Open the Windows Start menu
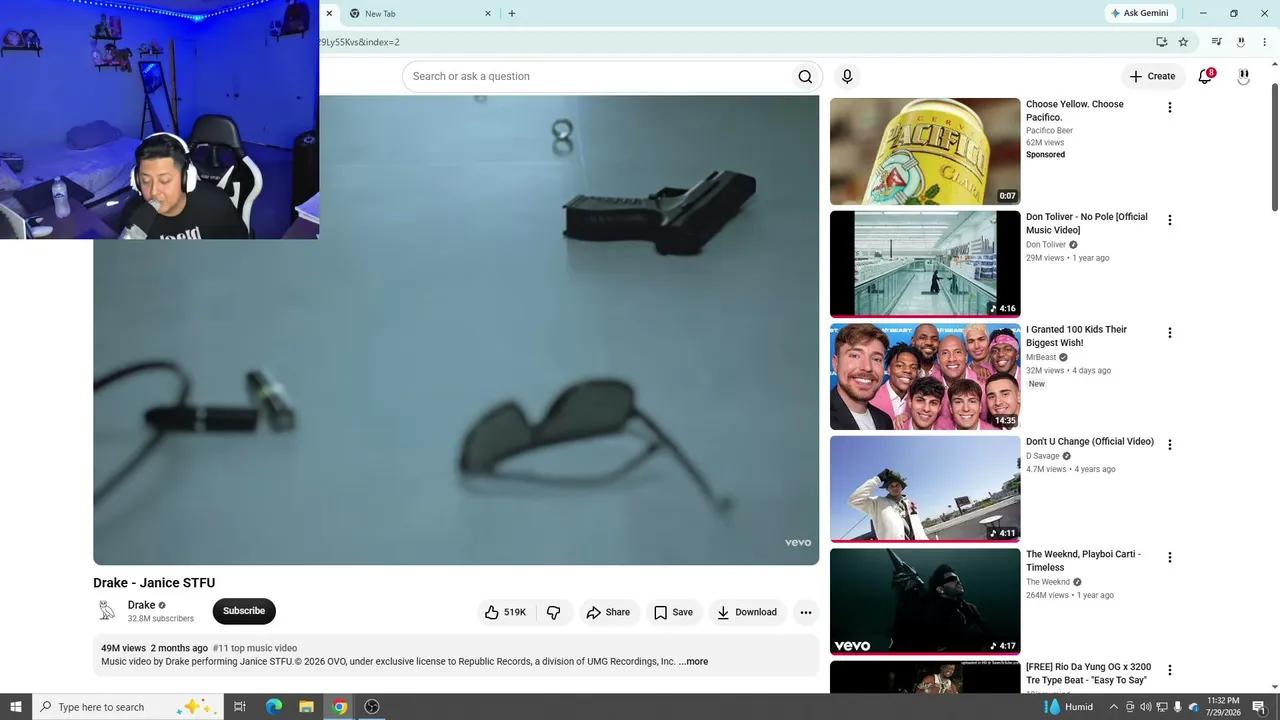This screenshot has height=720, width=1280. point(15,707)
